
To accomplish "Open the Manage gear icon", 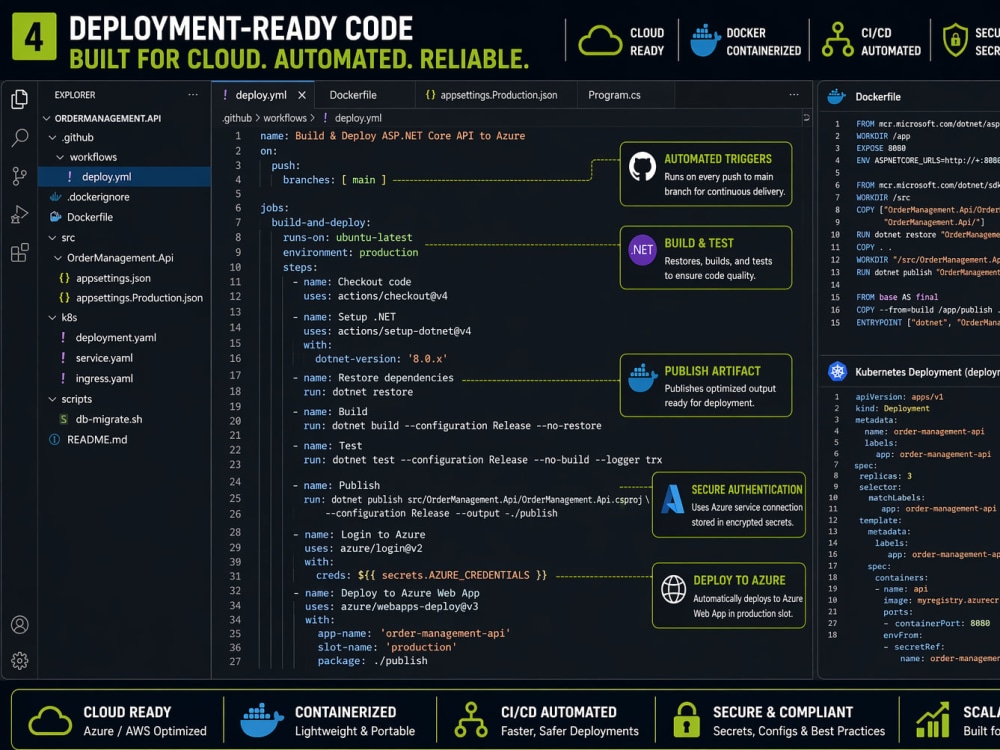I will click(x=20, y=661).
